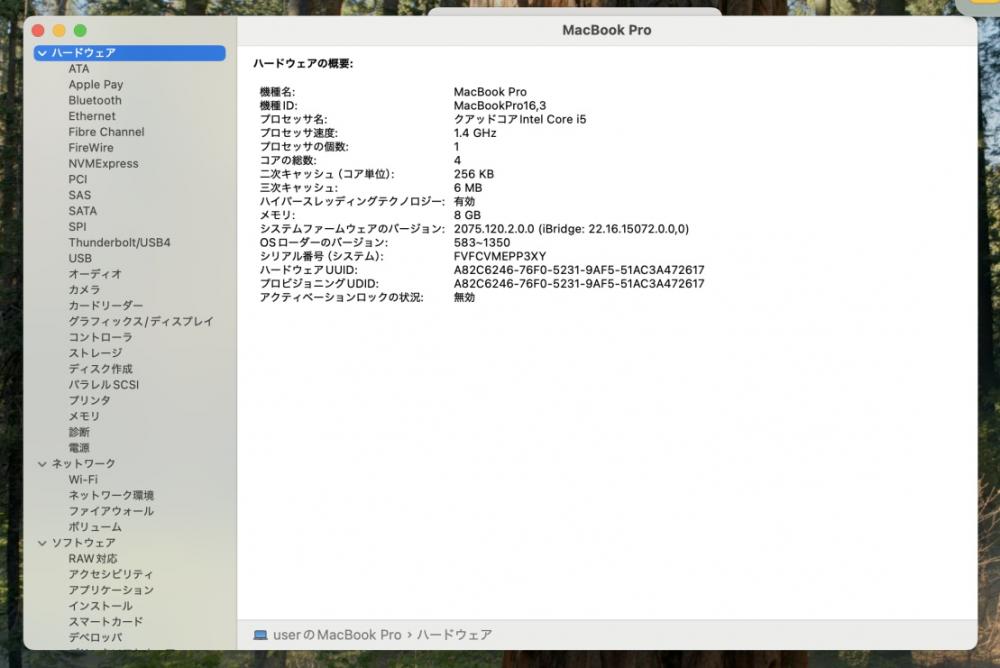Choose コントローラ in the hardware list
The width and height of the screenshot is (1000, 668).
(101, 337)
